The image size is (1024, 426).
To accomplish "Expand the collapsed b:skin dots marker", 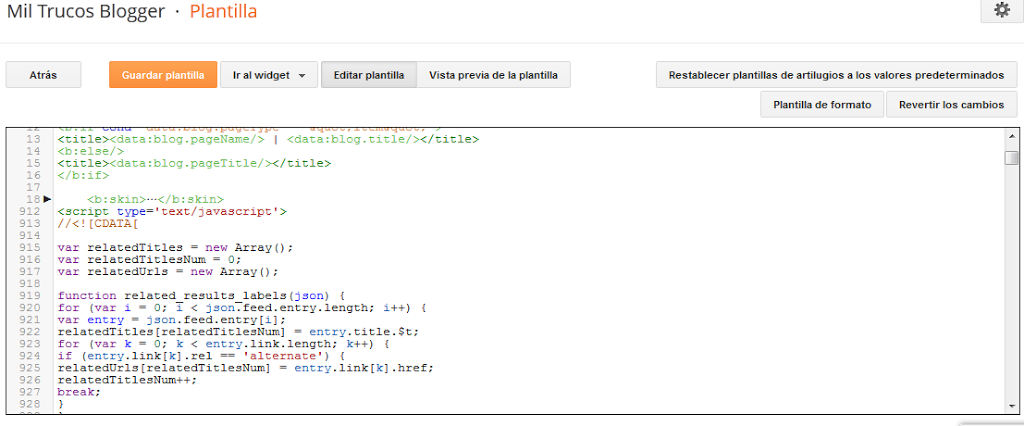I will 160,199.
